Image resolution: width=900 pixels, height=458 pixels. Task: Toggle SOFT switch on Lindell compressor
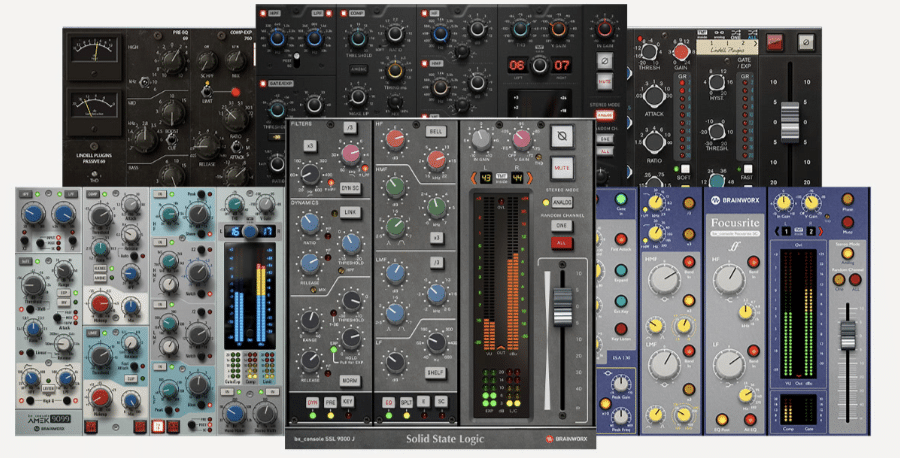685,169
